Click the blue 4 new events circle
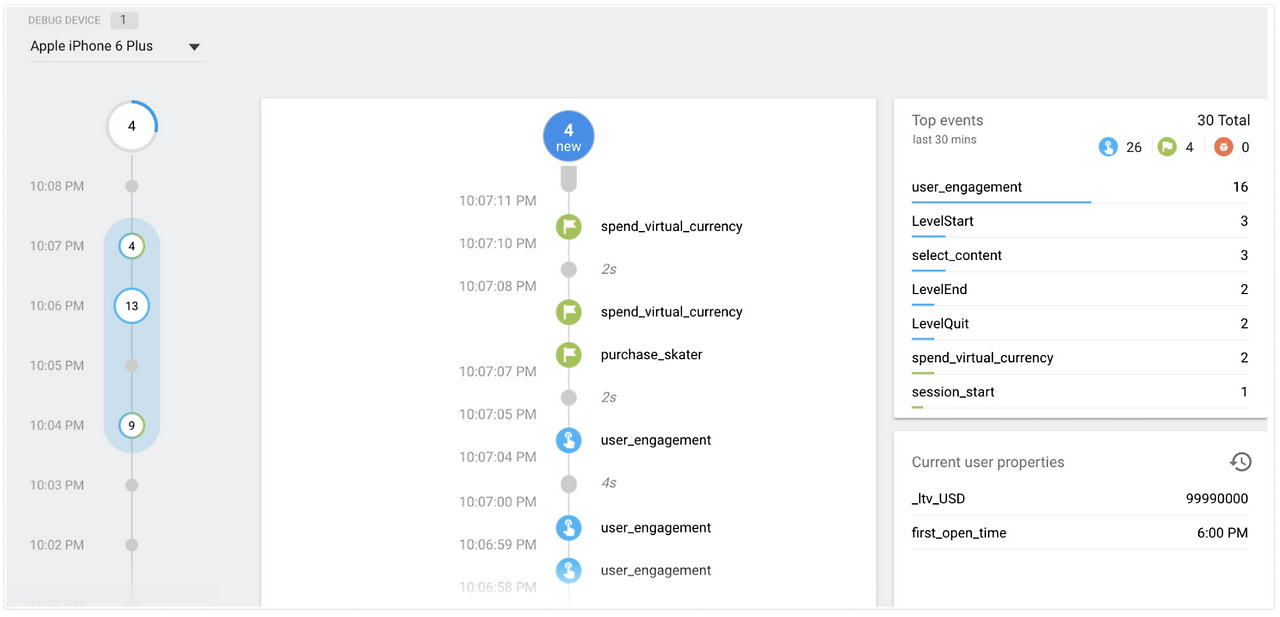Screen dimensions: 1280x617 coord(568,137)
